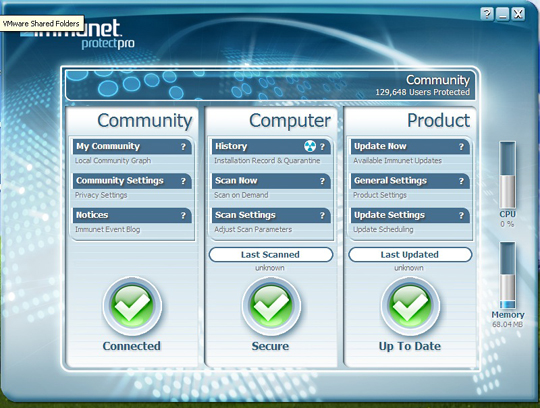The image size is (540, 408).
Task: Click the 68.04 MB memory value
Action: pyautogui.click(x=508, y=324)
